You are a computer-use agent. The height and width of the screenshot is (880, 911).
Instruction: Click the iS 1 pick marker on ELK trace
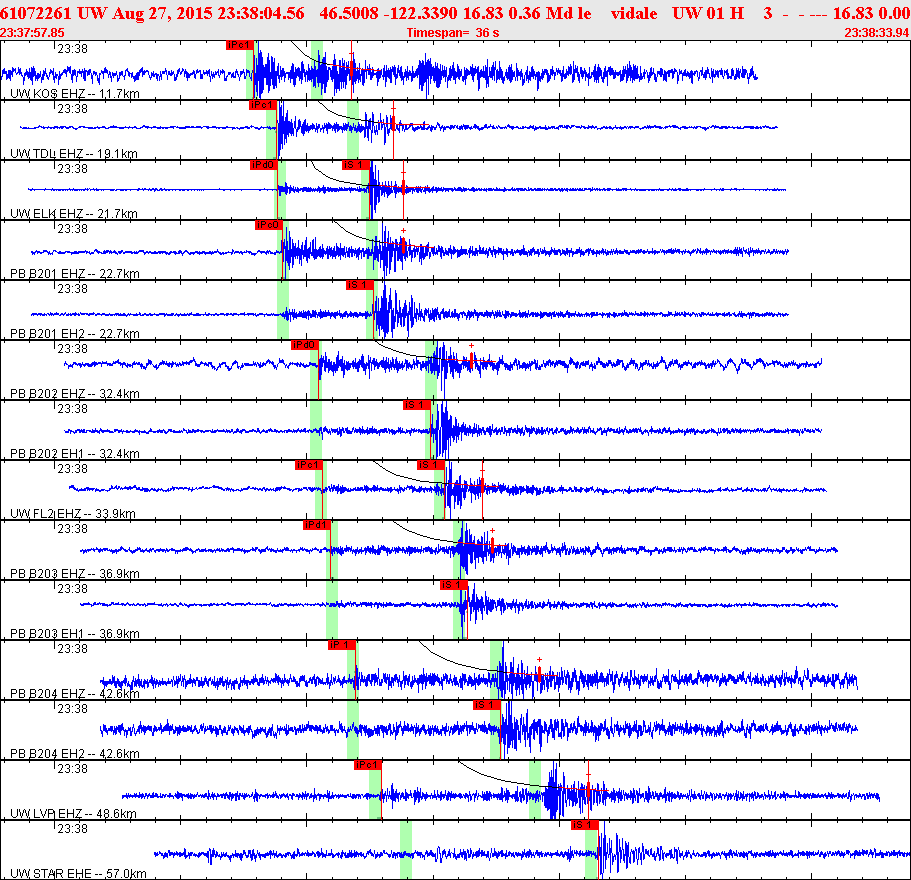pyautogui.click(x=356, y=165)
